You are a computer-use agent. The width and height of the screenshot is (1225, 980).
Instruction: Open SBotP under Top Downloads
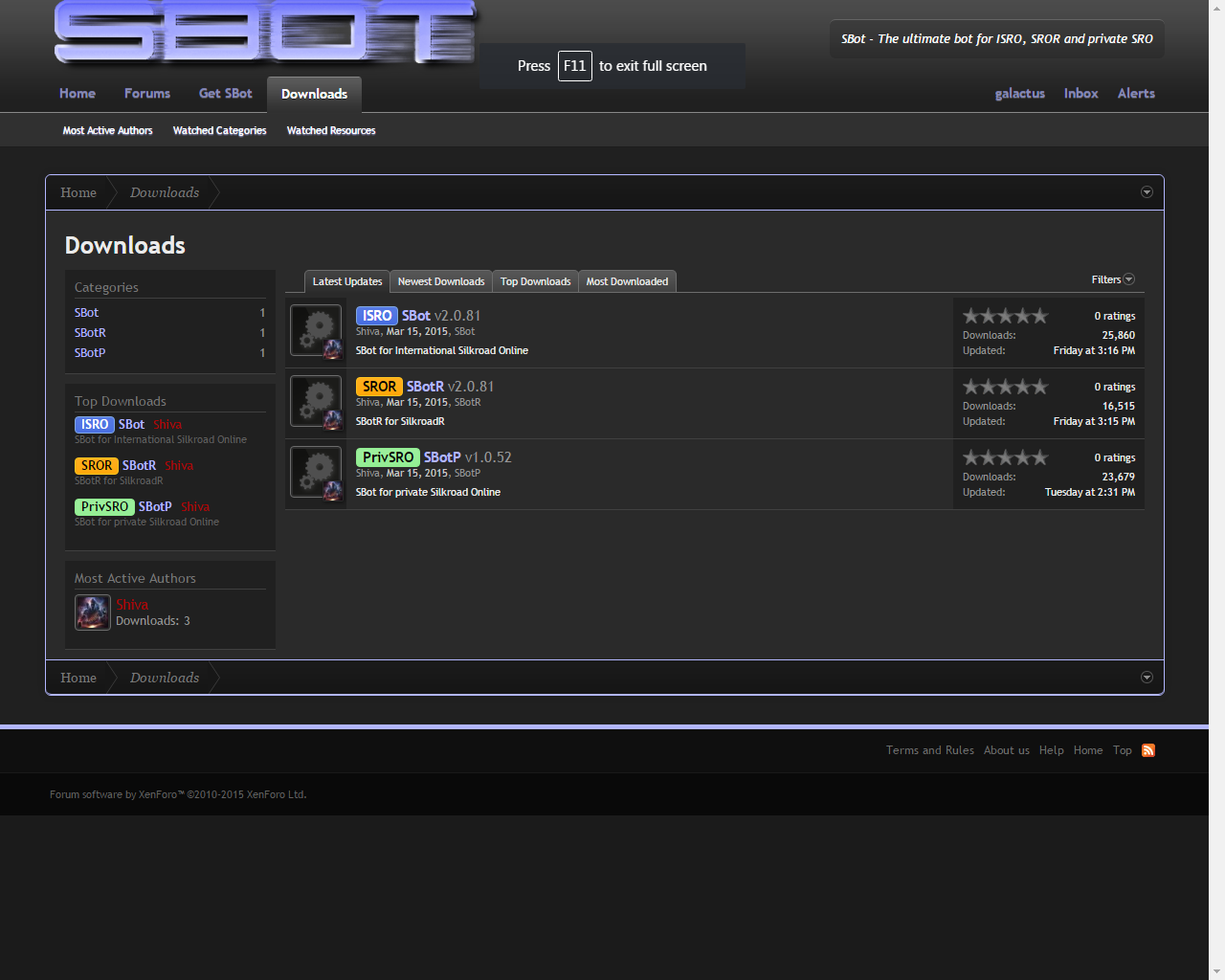tap(155, 507)
